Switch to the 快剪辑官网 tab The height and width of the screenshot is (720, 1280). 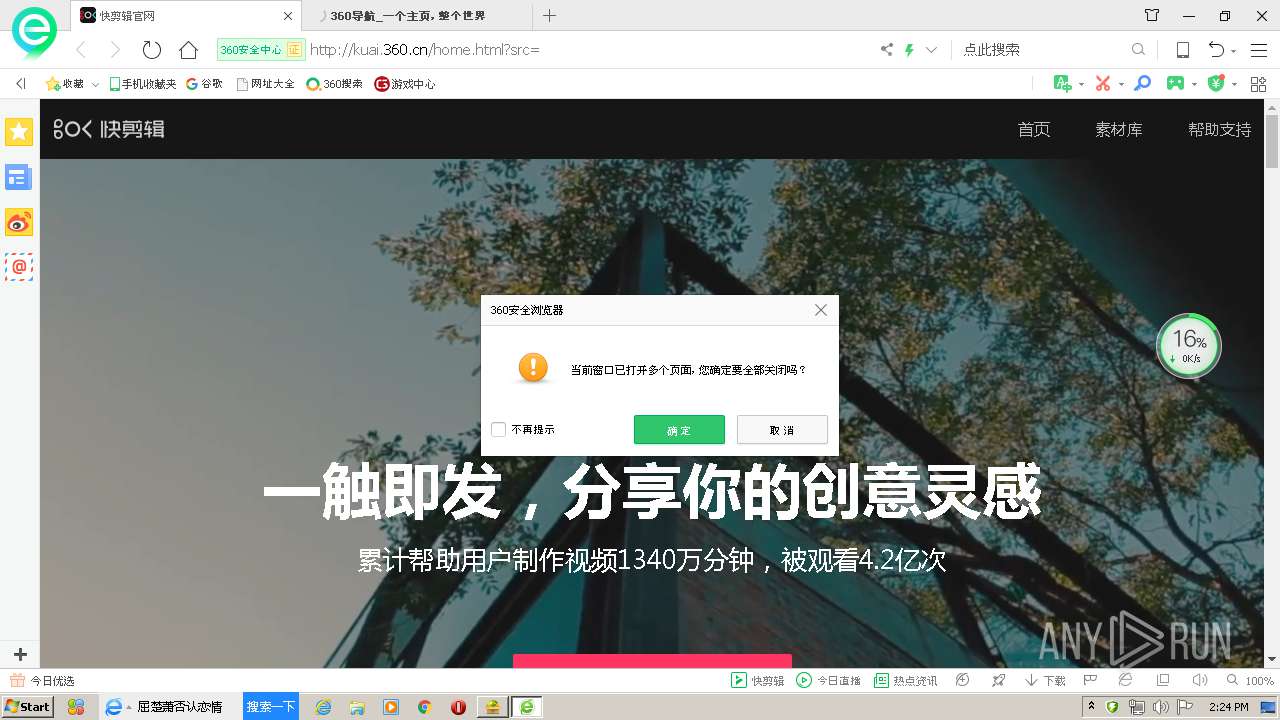click(186, 15)
